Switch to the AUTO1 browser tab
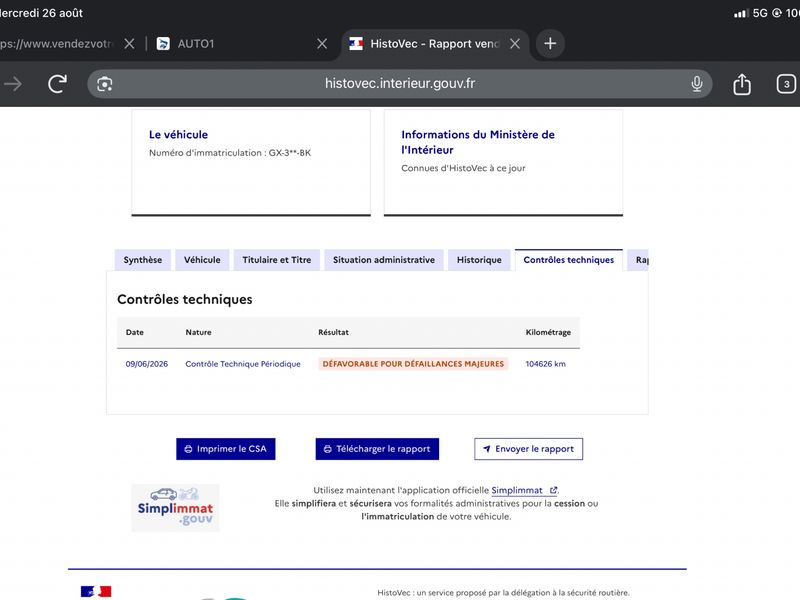 232,44
